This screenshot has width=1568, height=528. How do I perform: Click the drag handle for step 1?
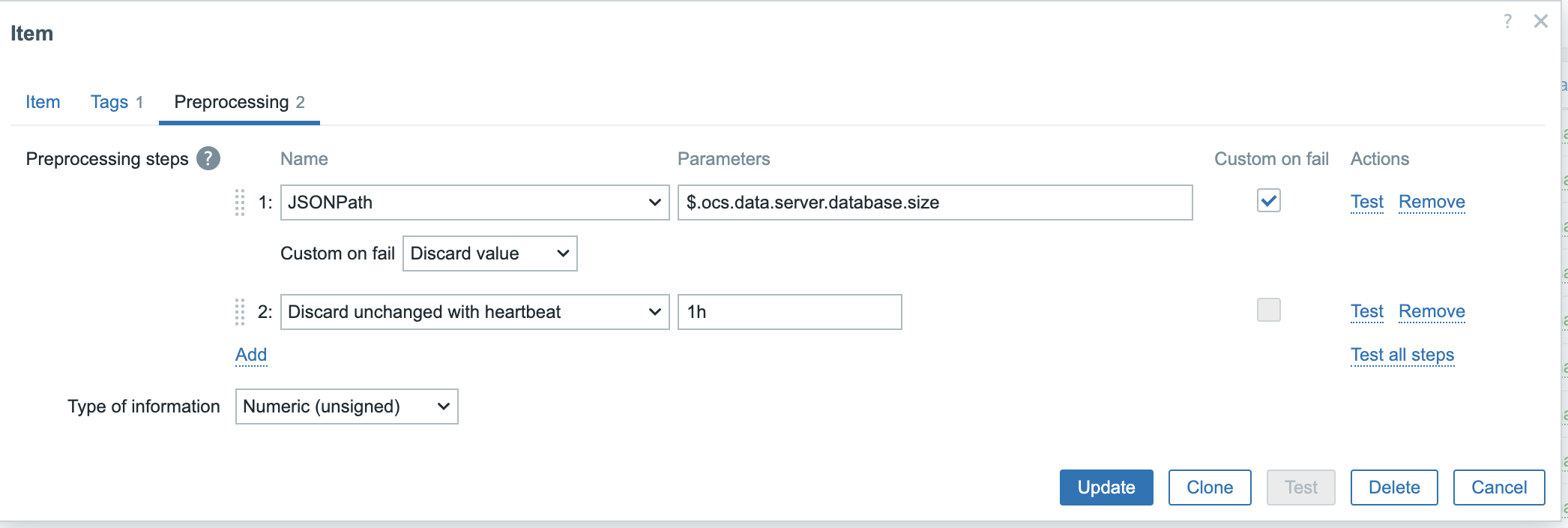(240, 202)
